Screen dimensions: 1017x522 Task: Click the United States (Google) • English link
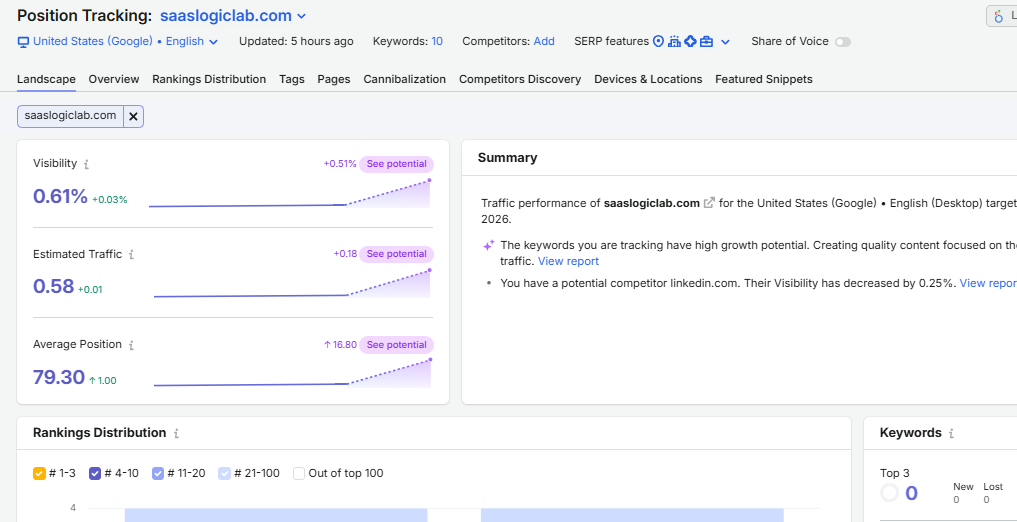pyautogui.click(x=119, y=42)
